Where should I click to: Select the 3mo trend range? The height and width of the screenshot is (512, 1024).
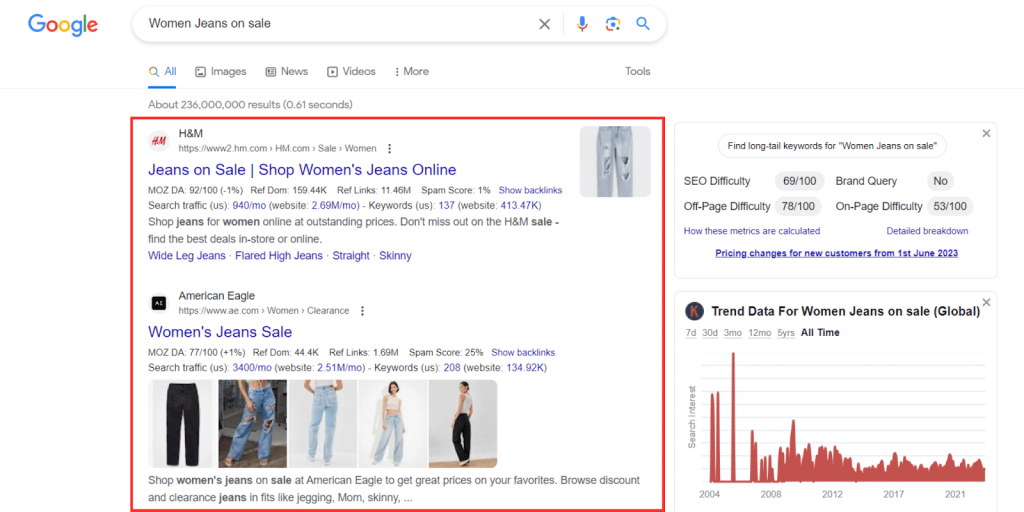click(x=733, y=333)
